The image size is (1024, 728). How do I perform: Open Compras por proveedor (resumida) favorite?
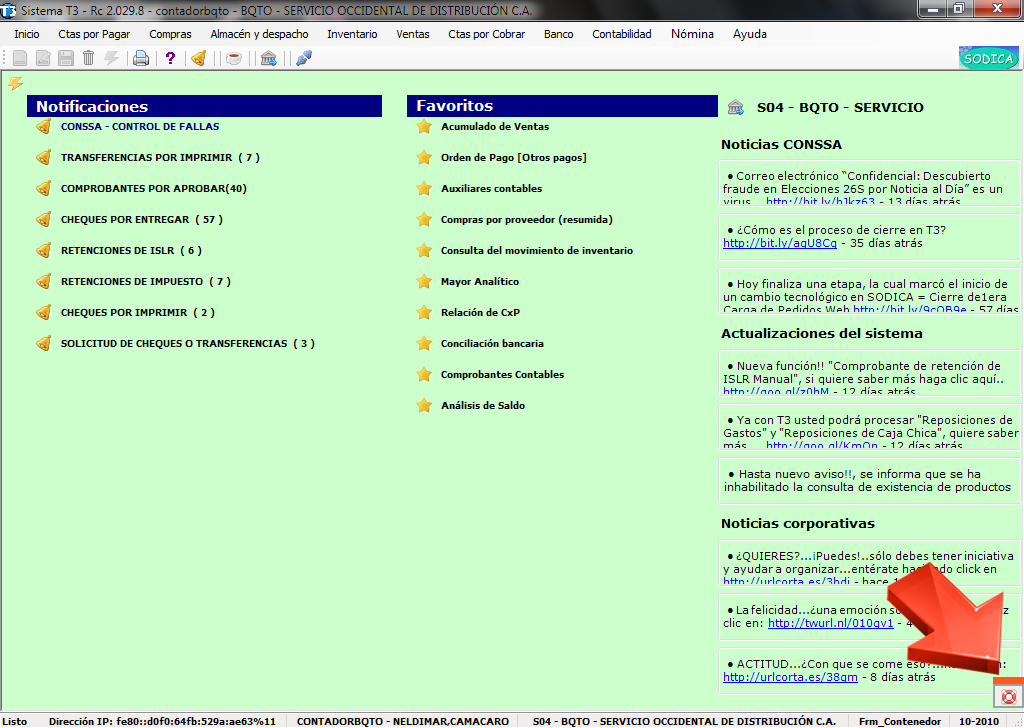tap(526, 219)
